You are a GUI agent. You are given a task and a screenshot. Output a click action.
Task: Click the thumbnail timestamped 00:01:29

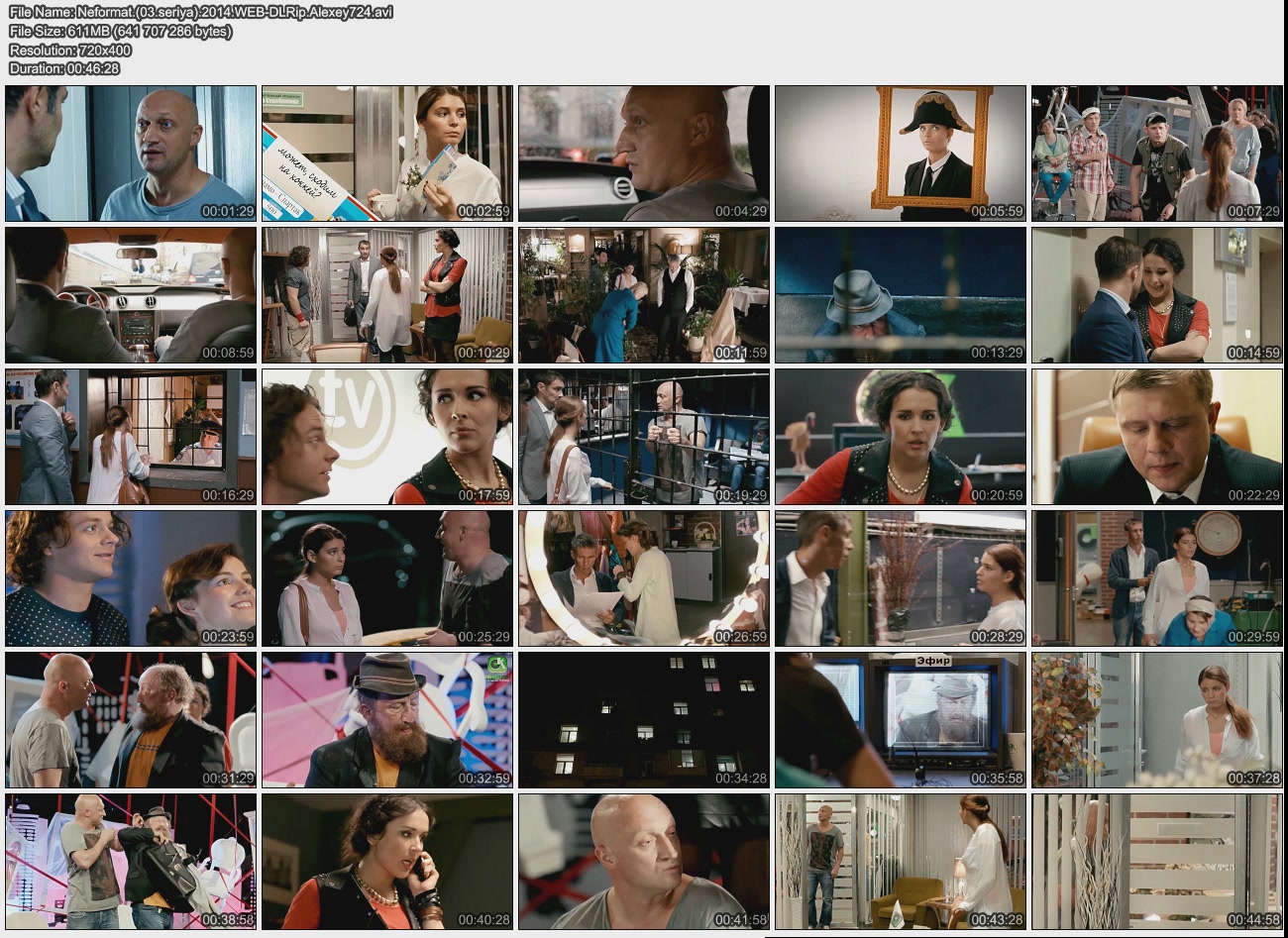pyautogui.click(x=131, y=154)
